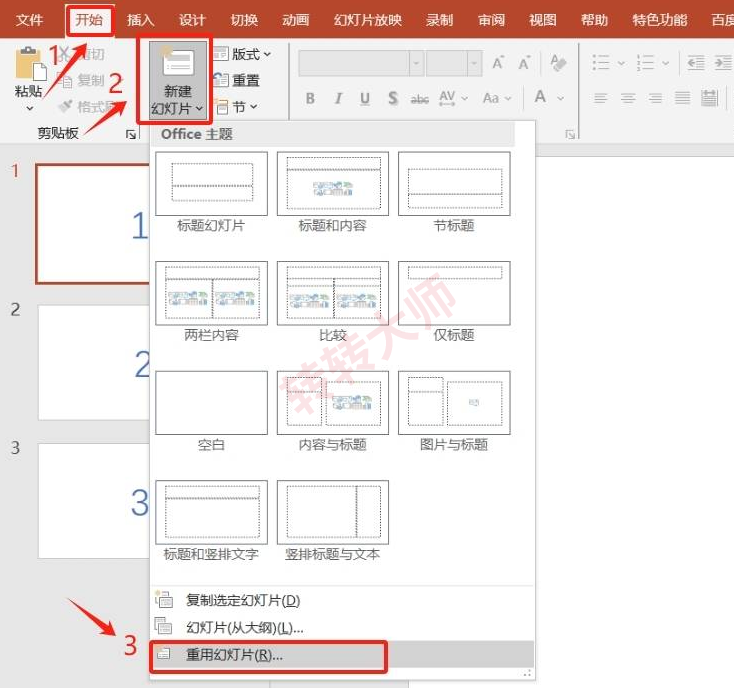Choose Picture with Caption (图片与标题) layout
This screenshot has width=734, height=688.
[454, 410]
